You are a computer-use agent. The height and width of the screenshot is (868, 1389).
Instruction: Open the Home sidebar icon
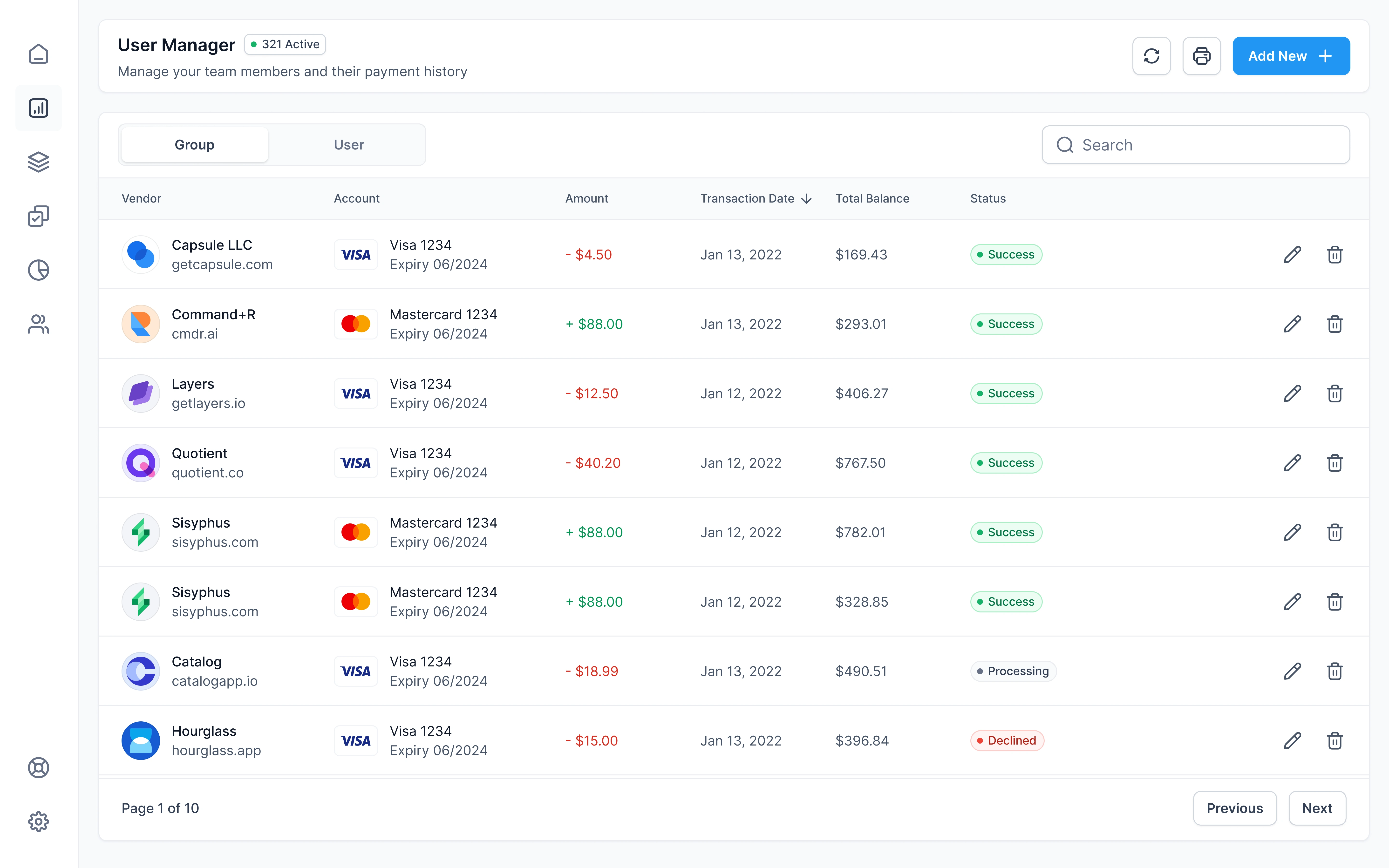click(x=38, y=54)
